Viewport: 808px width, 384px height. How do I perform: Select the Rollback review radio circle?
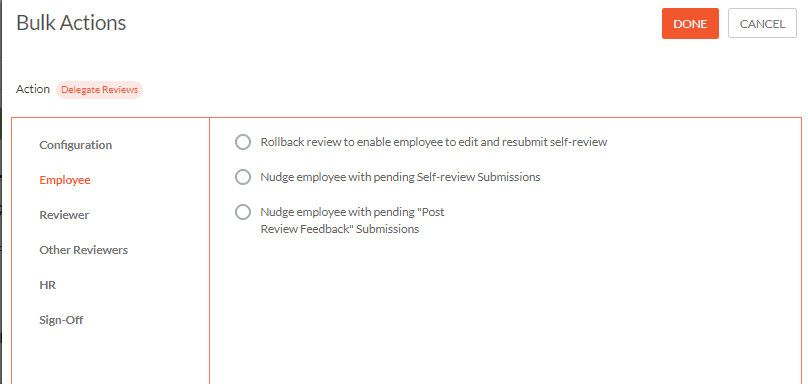pos(243,142)
